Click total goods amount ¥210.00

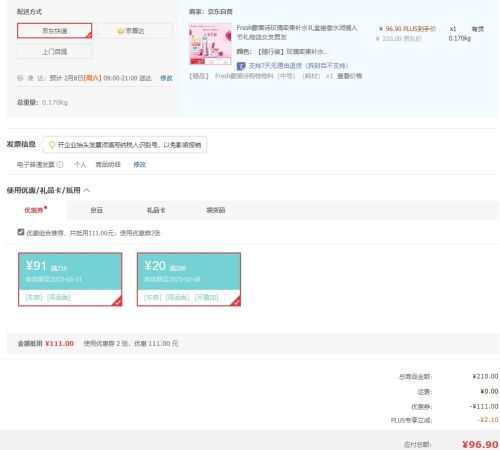pos(485,376)
